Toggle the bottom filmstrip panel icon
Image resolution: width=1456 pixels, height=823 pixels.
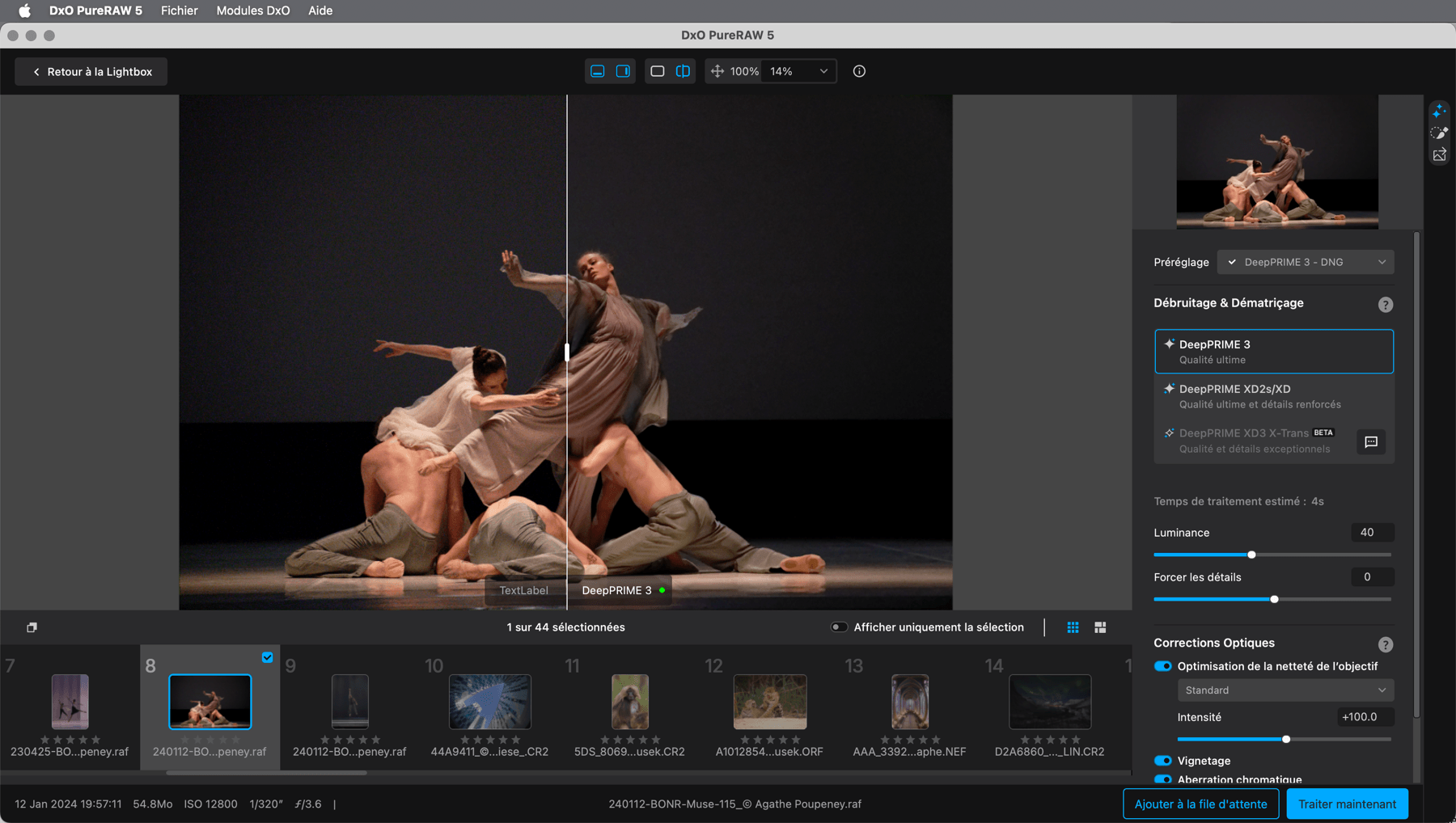point(597,71)
